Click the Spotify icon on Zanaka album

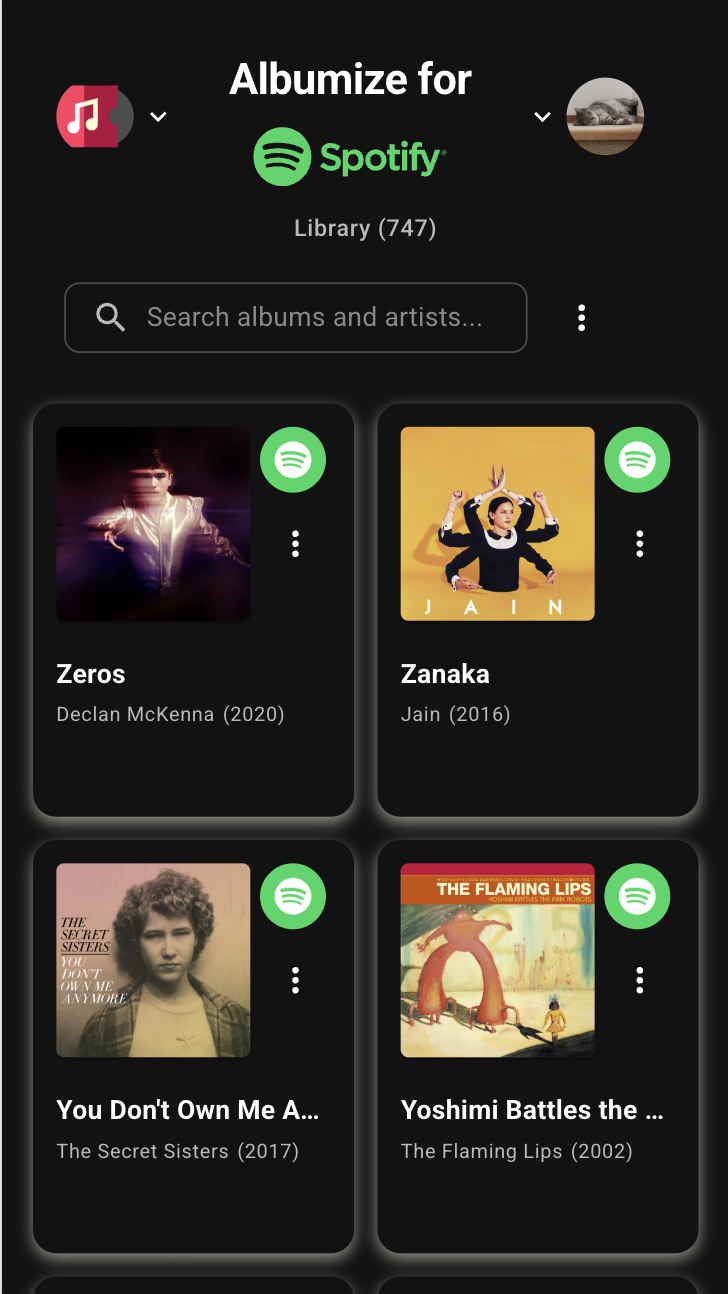[637, 460]
